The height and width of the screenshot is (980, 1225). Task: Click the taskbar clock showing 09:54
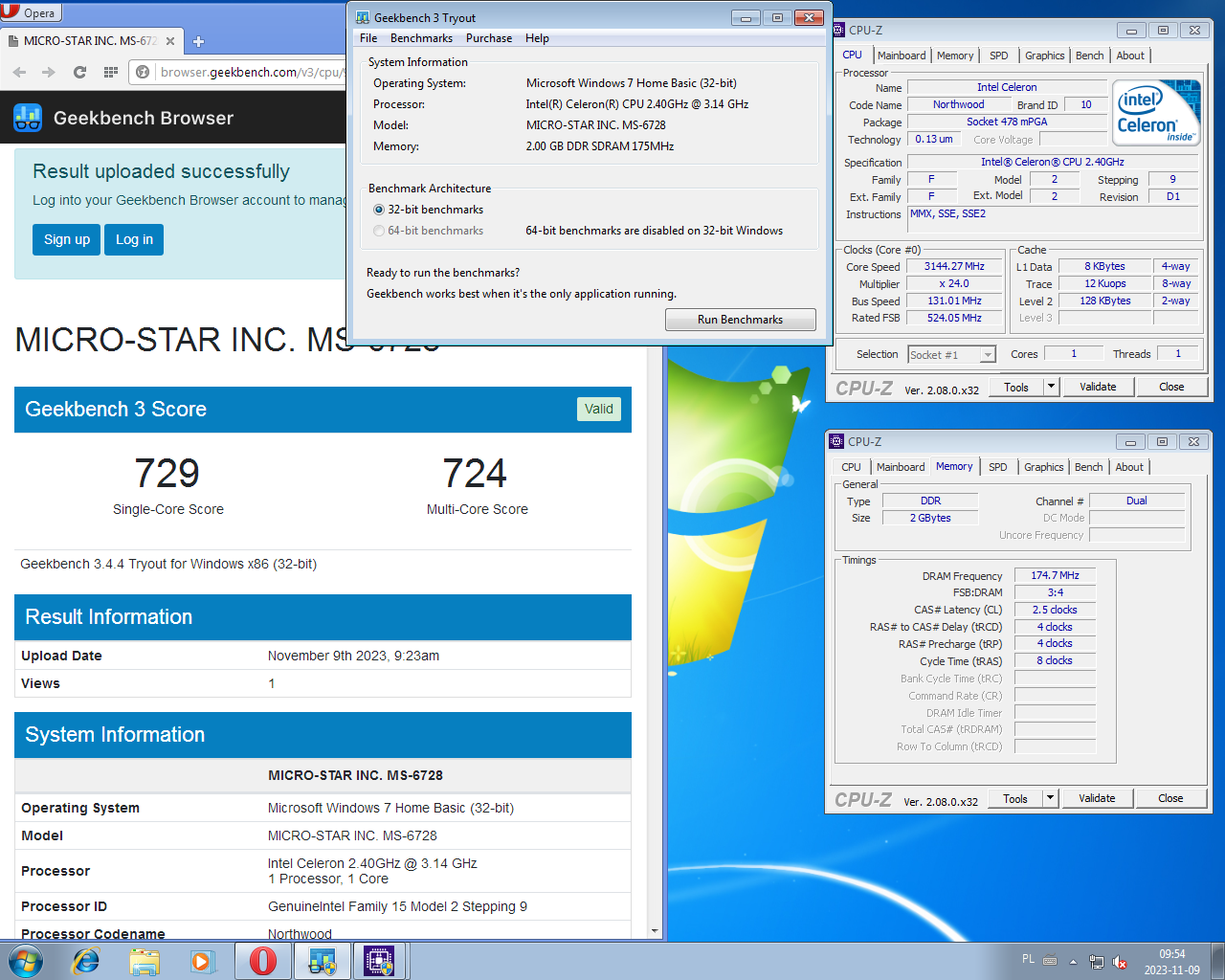tap(1171, 962)
